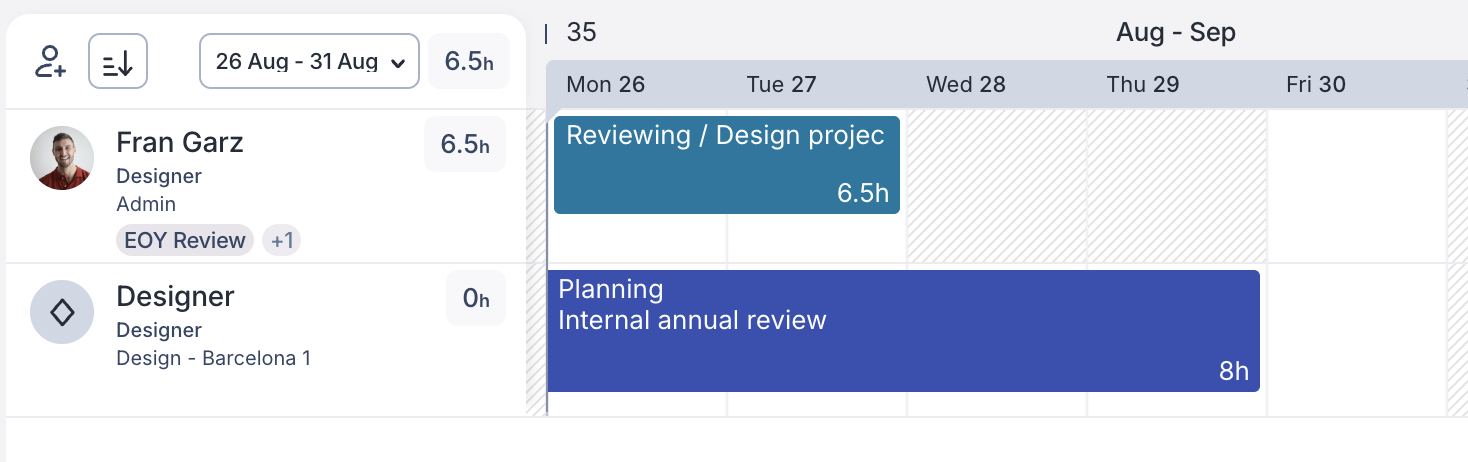Click Fran Garz's empty Fri 30 cell
This screenshot has width=1468, height=462.
pos(1356,185)
